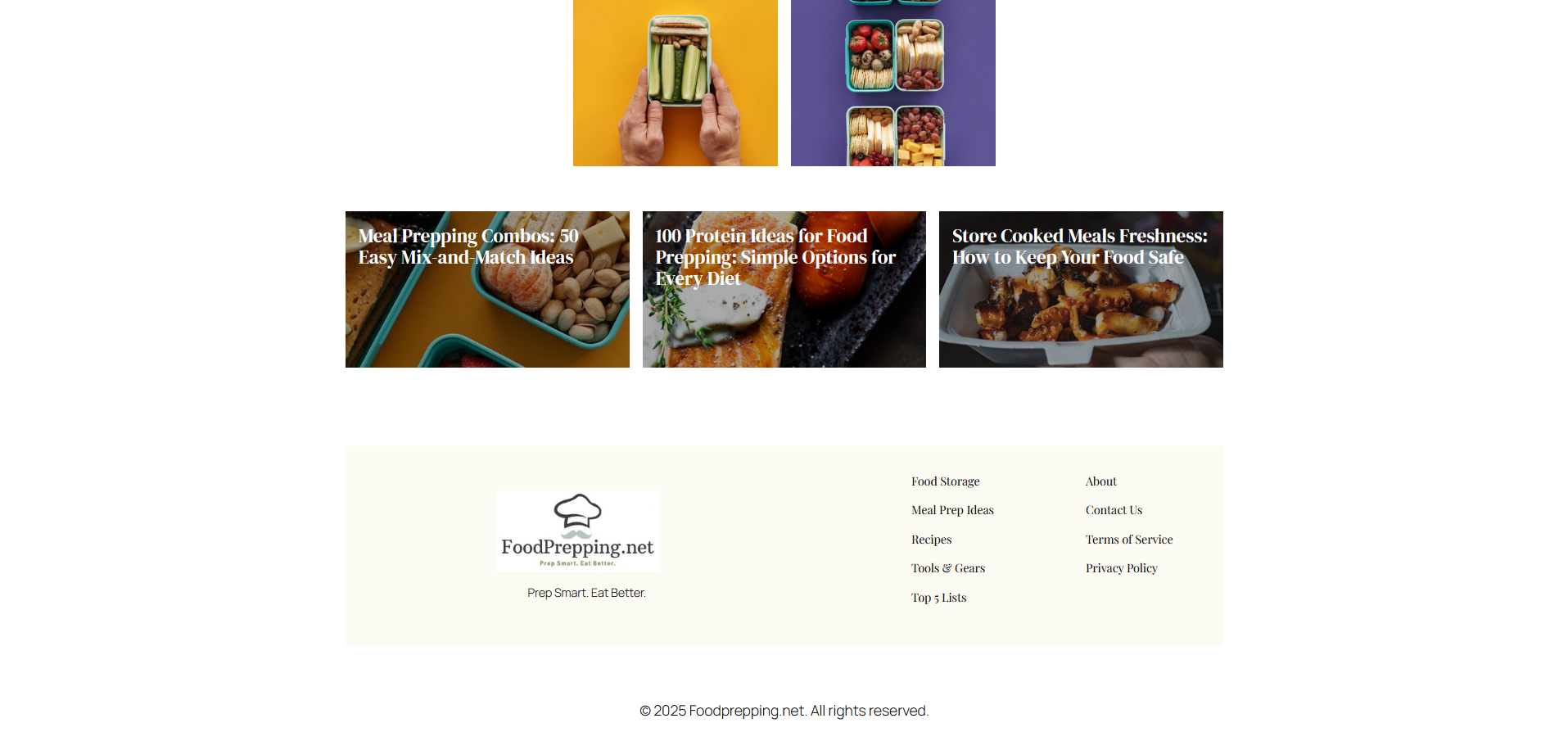Click the 2025 Foodprepping.net copyright text

coord(784,711)
